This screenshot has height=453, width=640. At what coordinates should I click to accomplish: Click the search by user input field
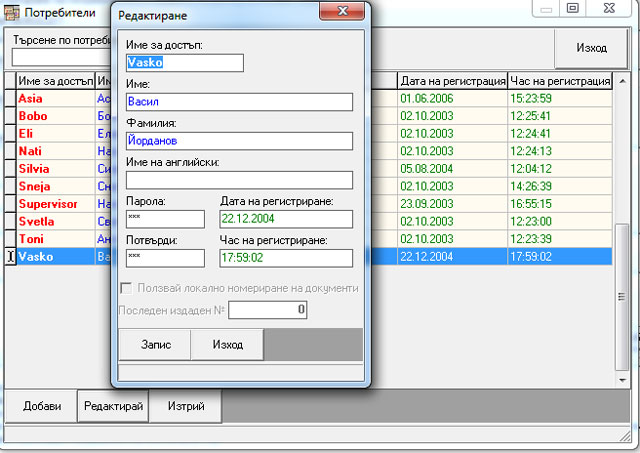(x=61, y=57)
